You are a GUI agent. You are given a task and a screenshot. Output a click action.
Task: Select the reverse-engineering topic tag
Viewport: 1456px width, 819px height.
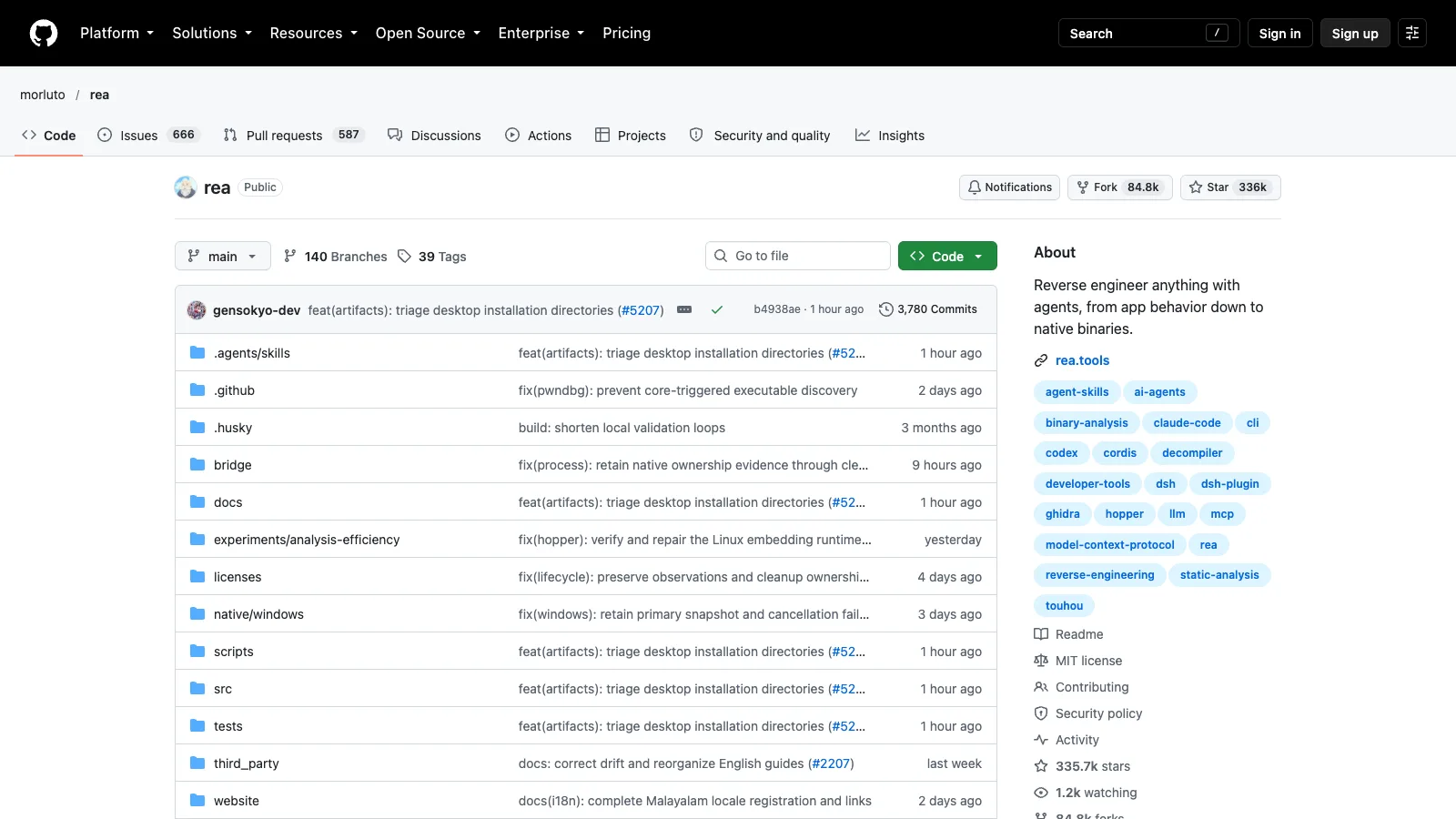click(1099, 575)
